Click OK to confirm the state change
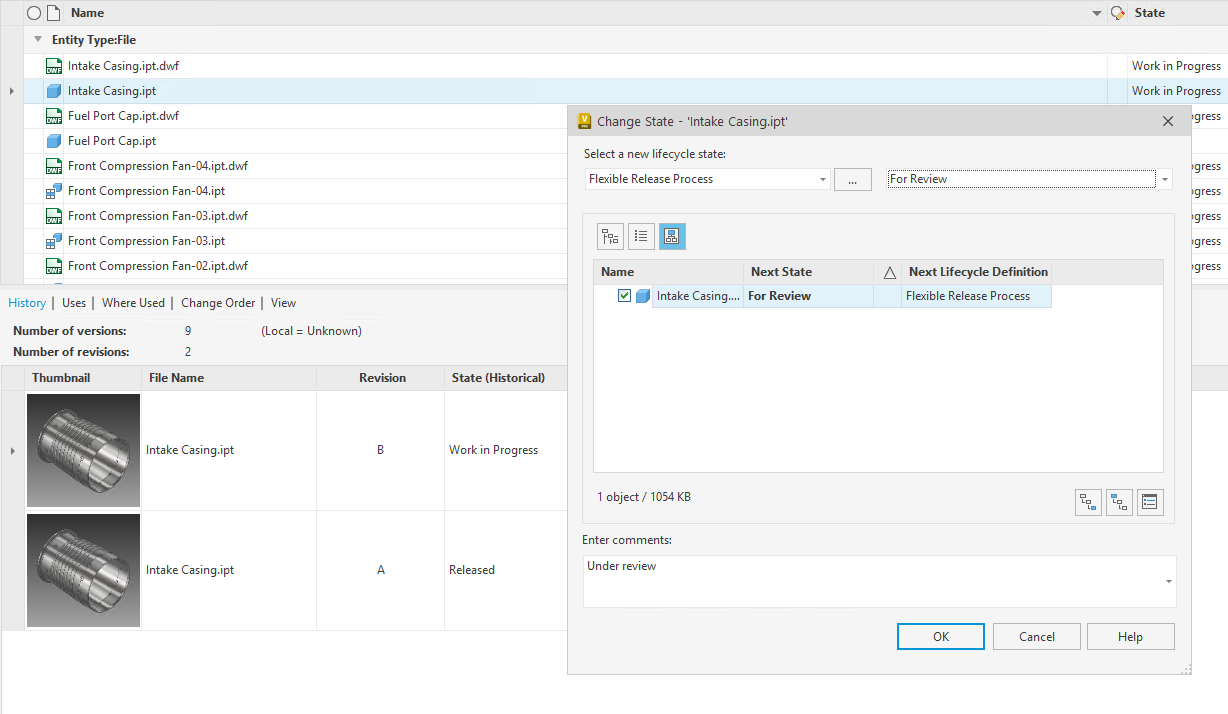Image resolution: width=1228 pixels, height=714 pixels. click(x=939, y=636)
